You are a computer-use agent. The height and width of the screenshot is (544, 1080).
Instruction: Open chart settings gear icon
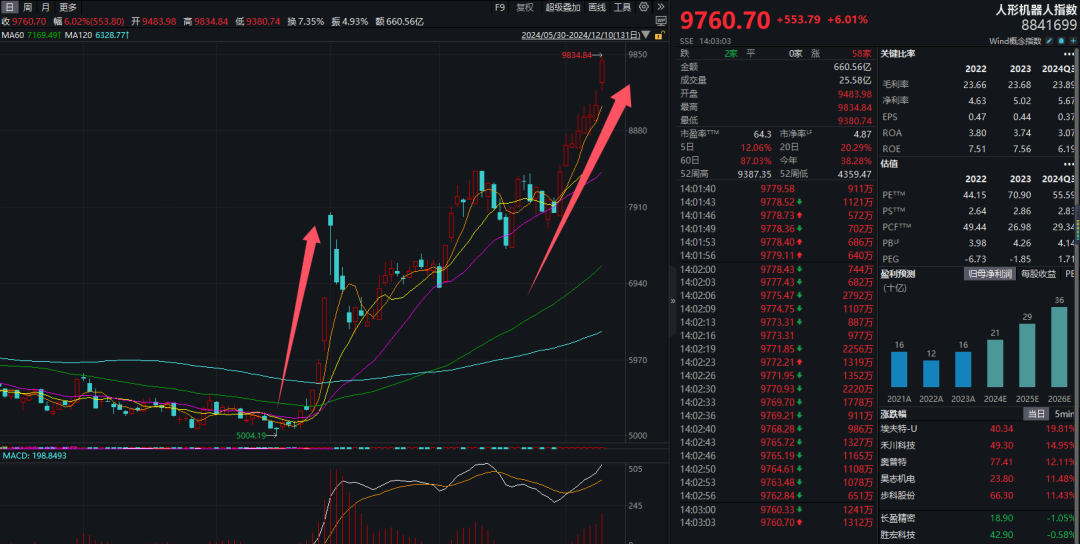(644, 7)
